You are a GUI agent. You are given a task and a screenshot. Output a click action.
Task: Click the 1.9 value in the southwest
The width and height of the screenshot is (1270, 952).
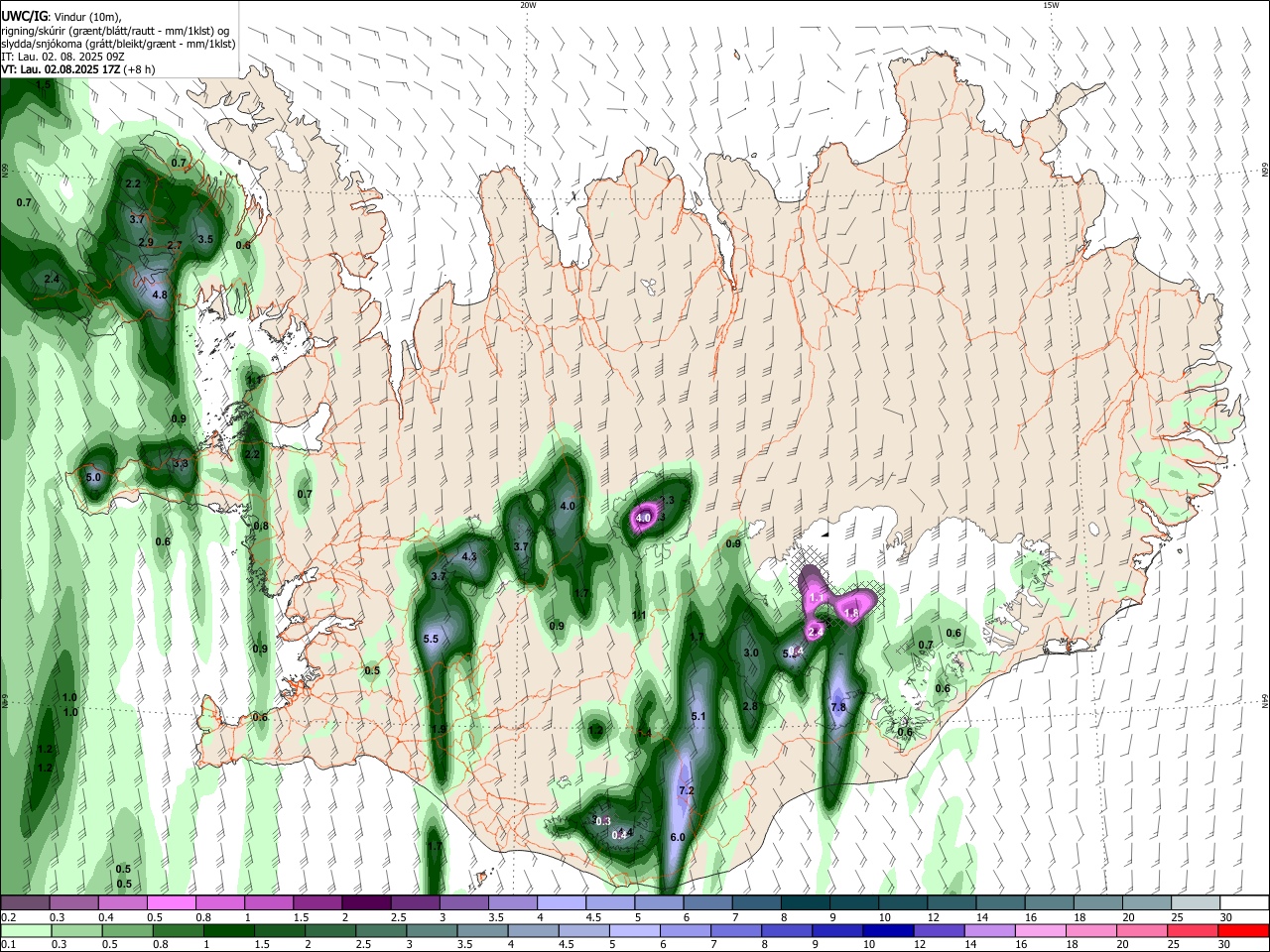pyautogui.click(x=439, y=728)
